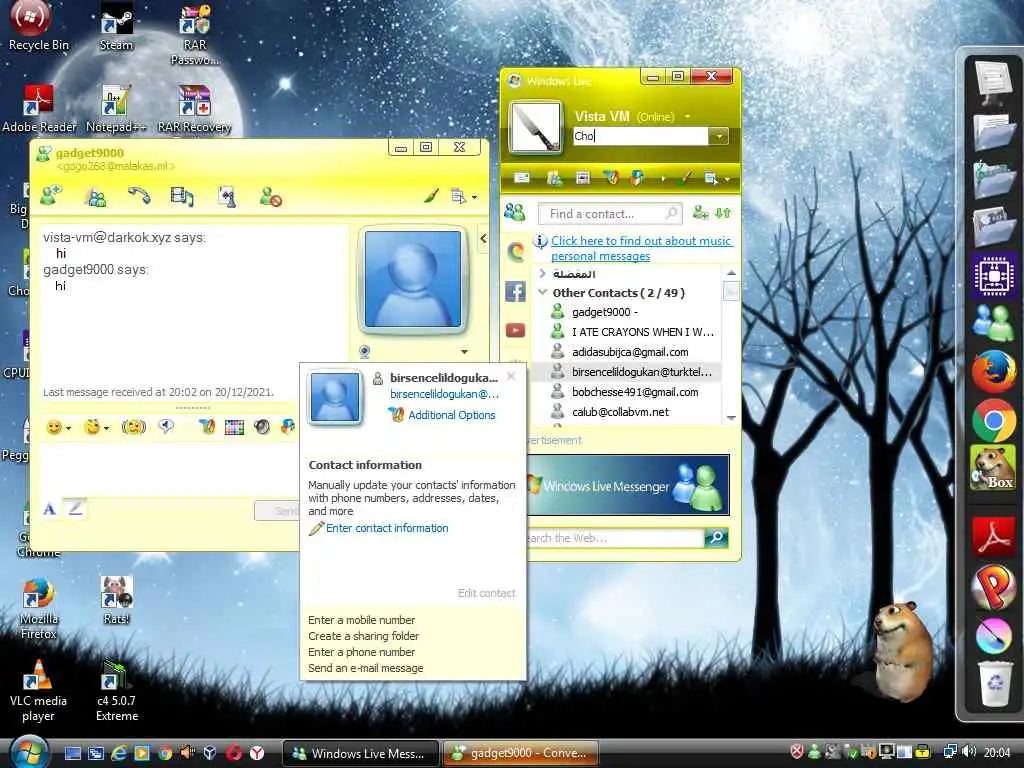
Task: Invite someone to this conversation icon
Action: (51, 196)
